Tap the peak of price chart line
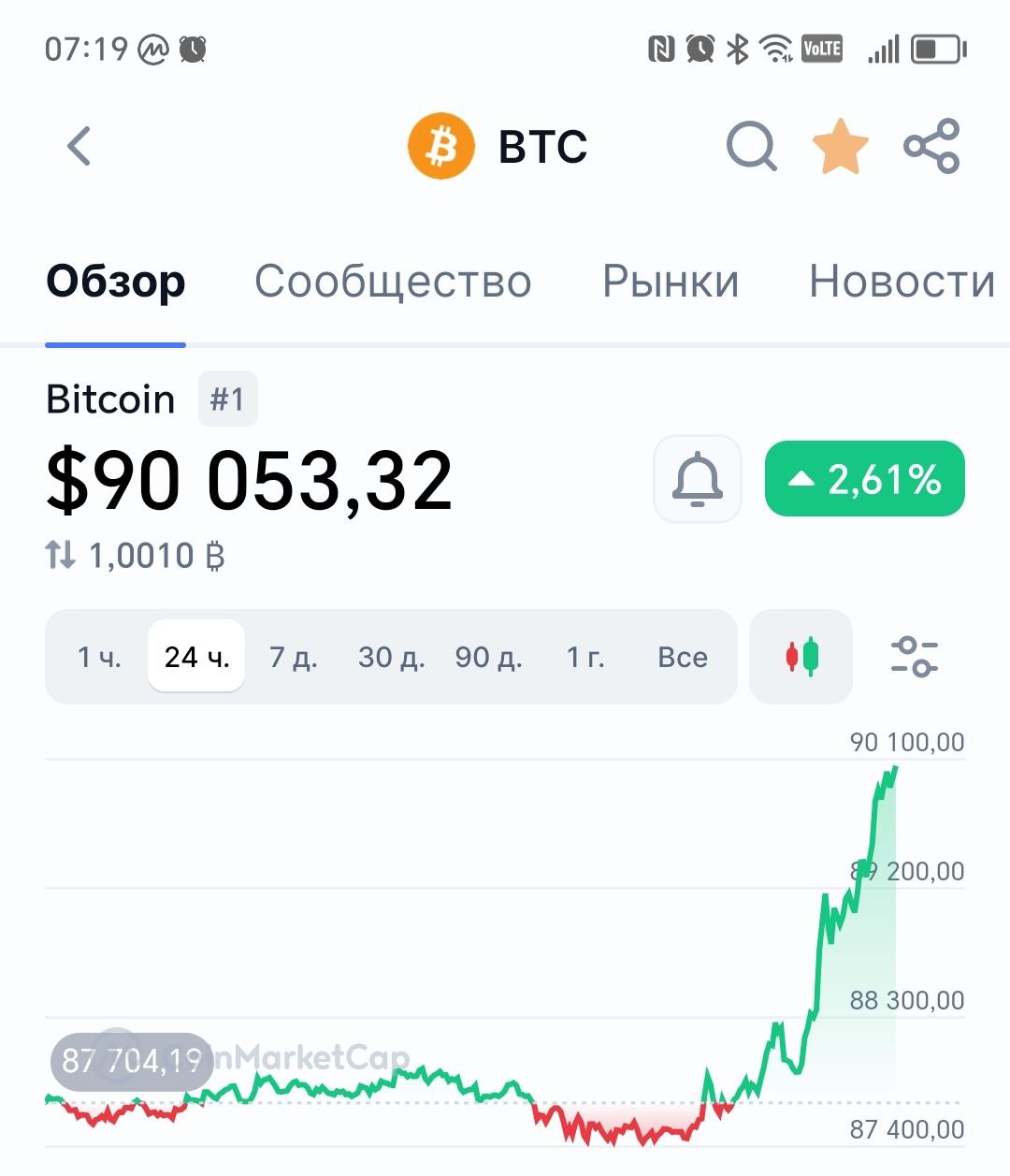The image size is (1010, 1176). 895,768
